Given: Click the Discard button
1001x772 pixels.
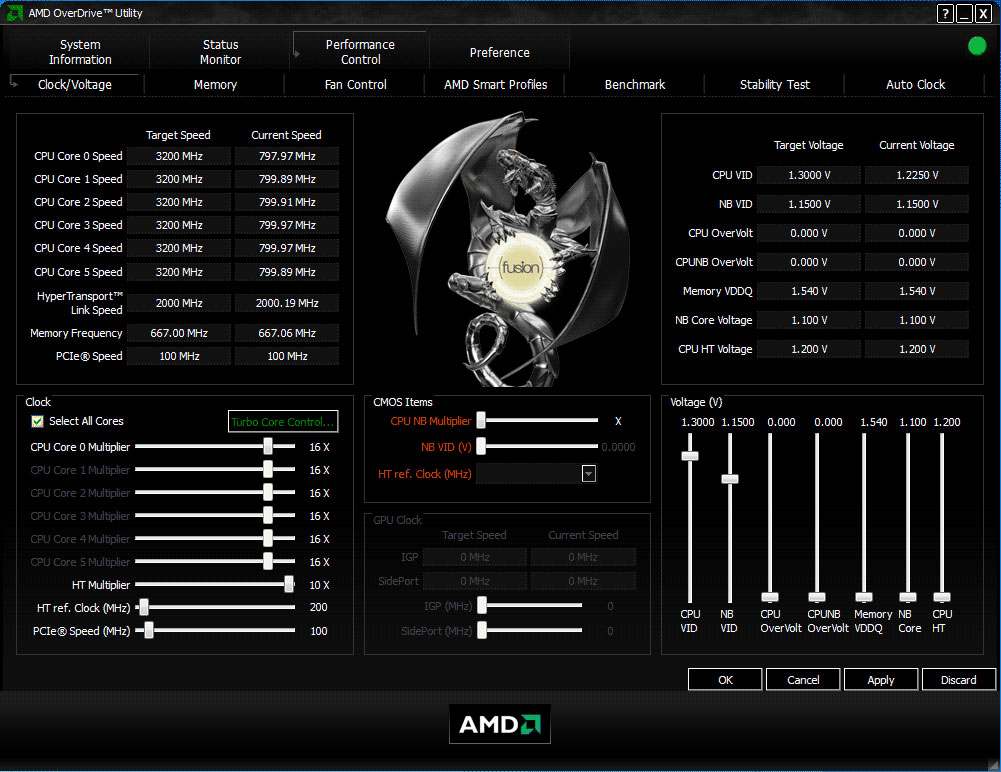Looking at the screenshot, I should [x=958, y=680].
